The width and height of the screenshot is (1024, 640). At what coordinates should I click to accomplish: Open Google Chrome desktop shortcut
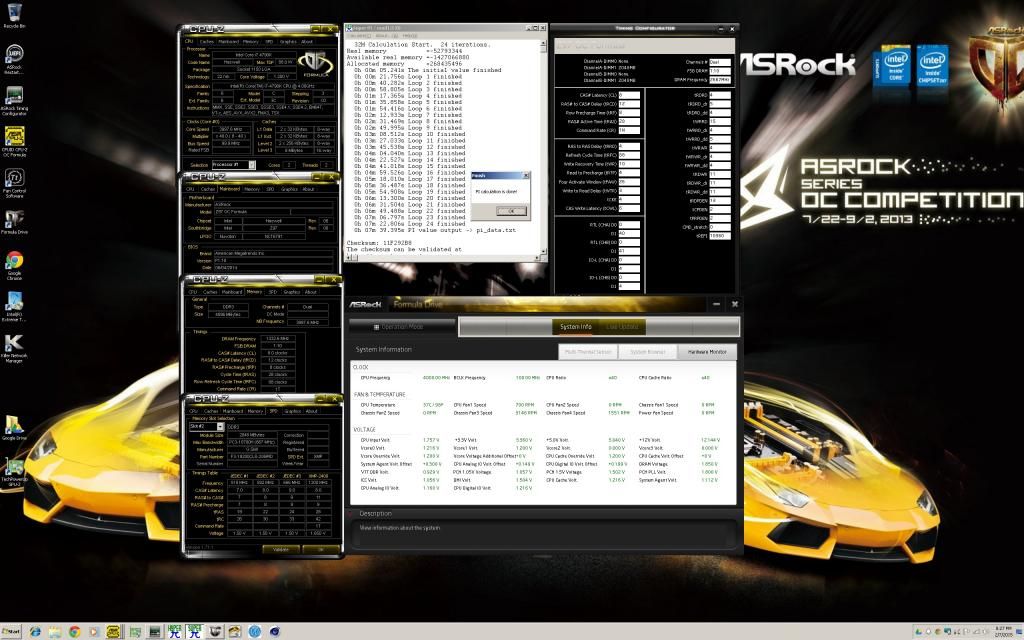(x=14, y=266)
